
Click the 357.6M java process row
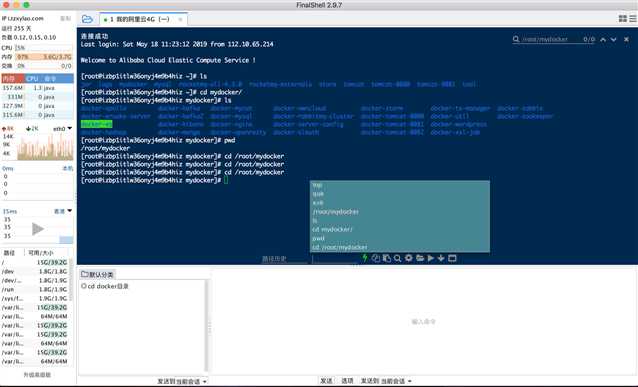click(x=37, y=88)
